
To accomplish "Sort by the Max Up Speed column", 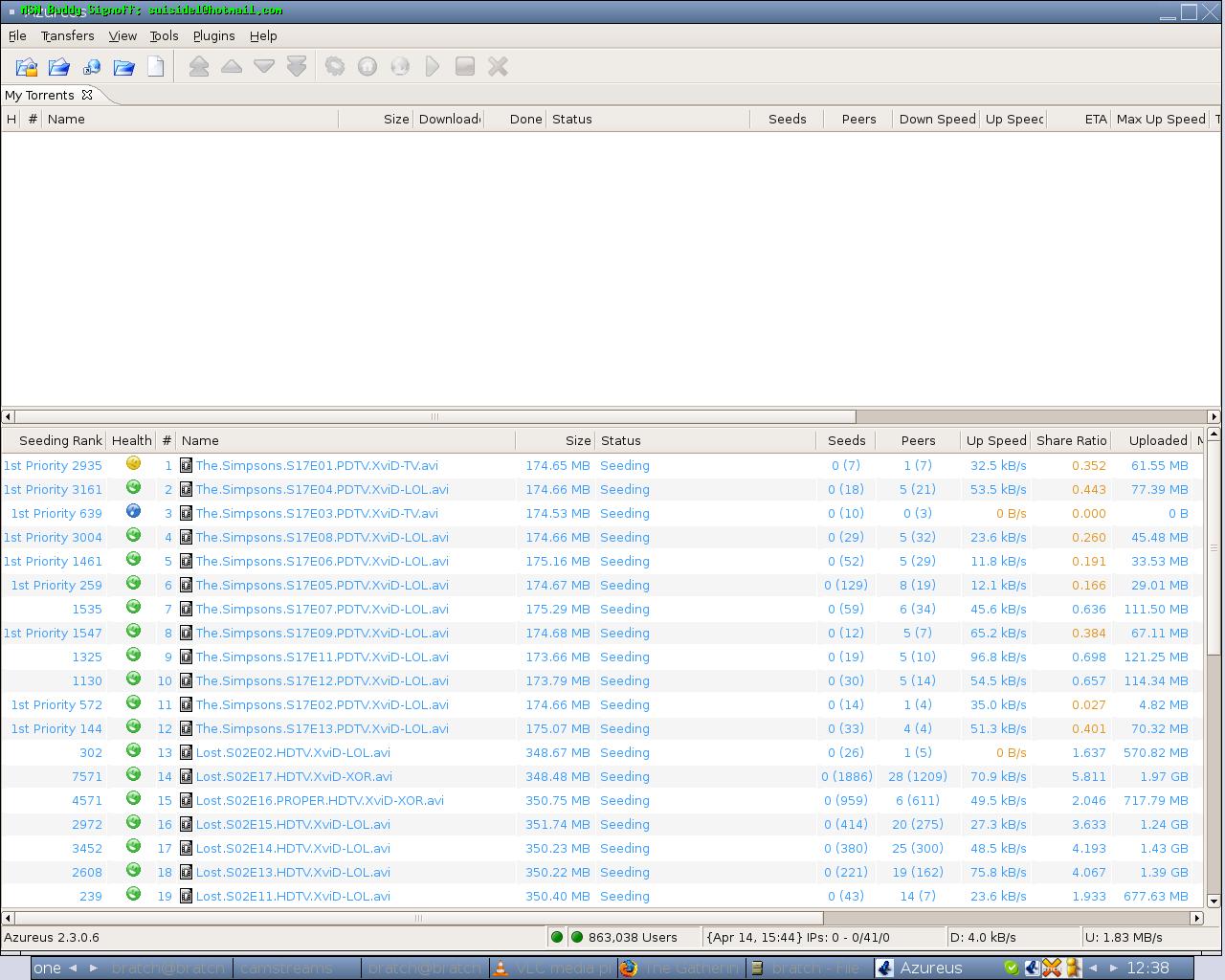I will 1160,119.
